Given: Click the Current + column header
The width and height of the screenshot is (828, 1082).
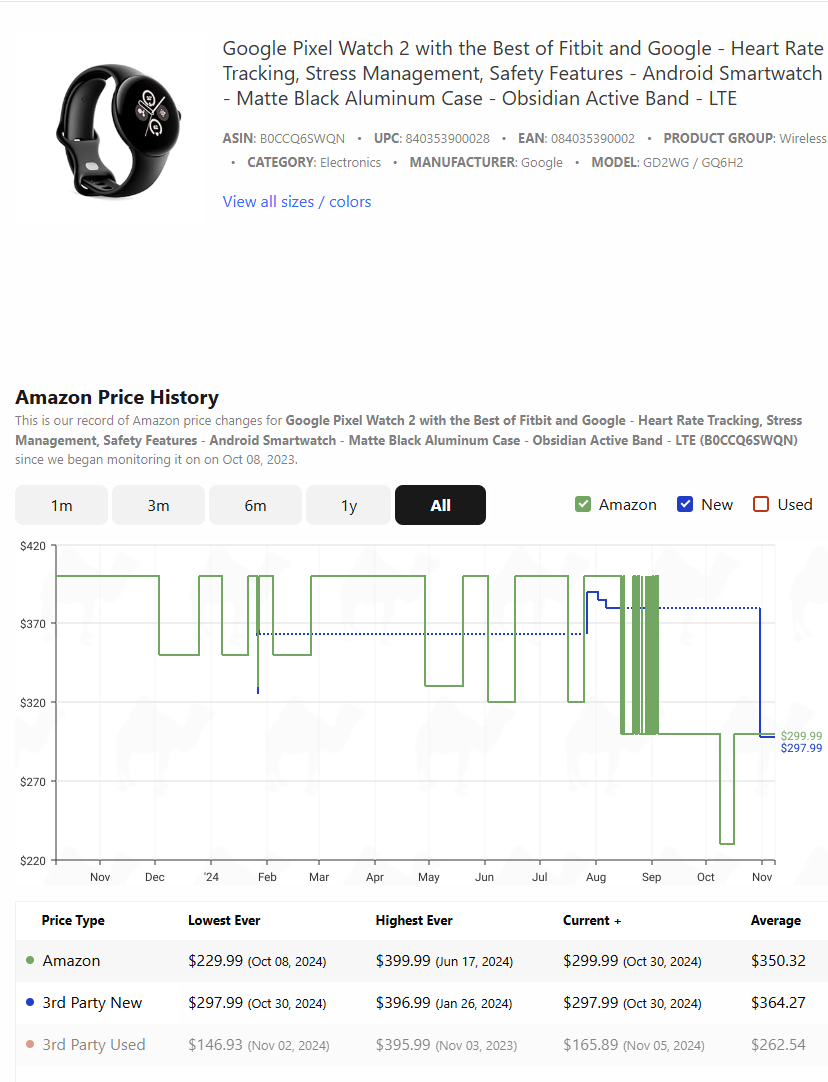Looking at the screenshot, I should pyautogui.click(x=592, y=921).
